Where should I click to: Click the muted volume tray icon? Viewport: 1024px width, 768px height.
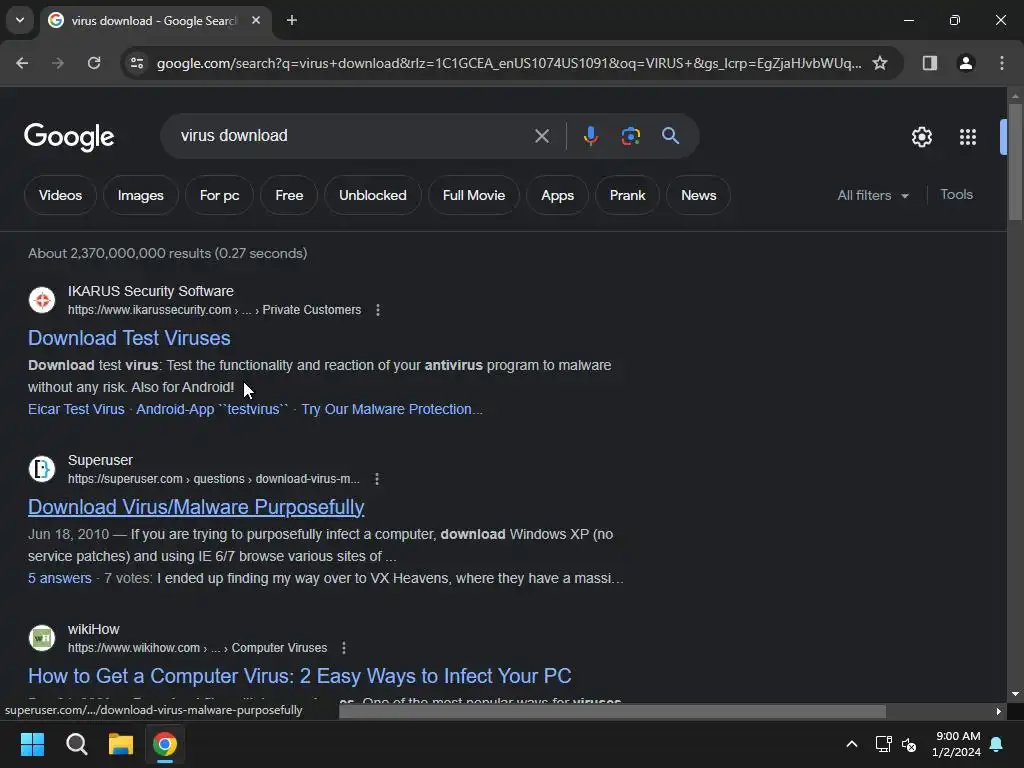[909, 744]
